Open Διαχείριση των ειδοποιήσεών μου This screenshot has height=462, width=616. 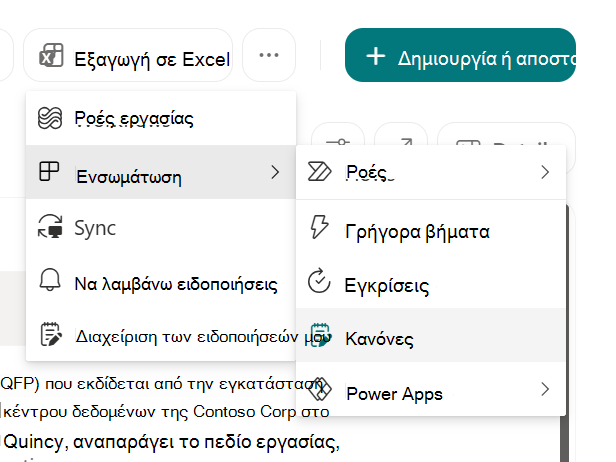click(x=161, y=336)
